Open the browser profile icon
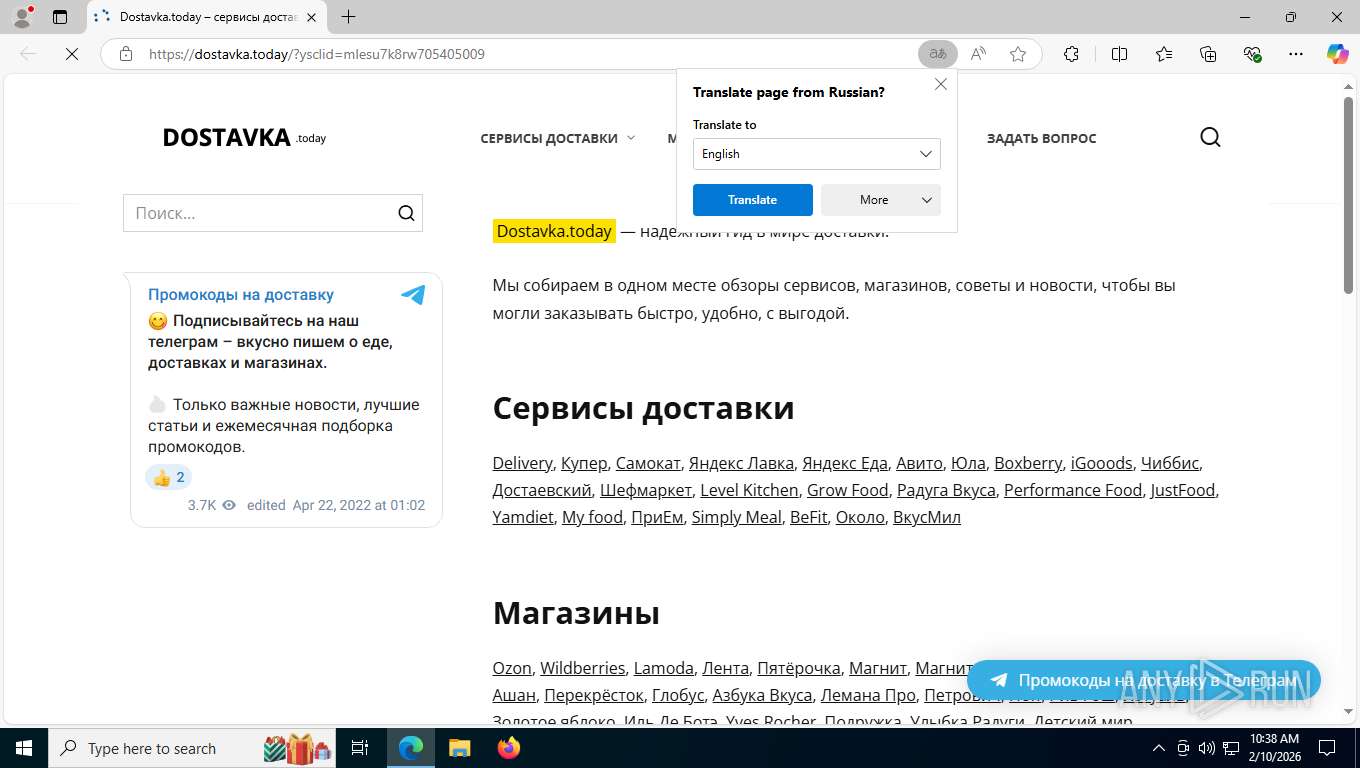Screen dimensions: 1360x768 [x=22, y=17]
